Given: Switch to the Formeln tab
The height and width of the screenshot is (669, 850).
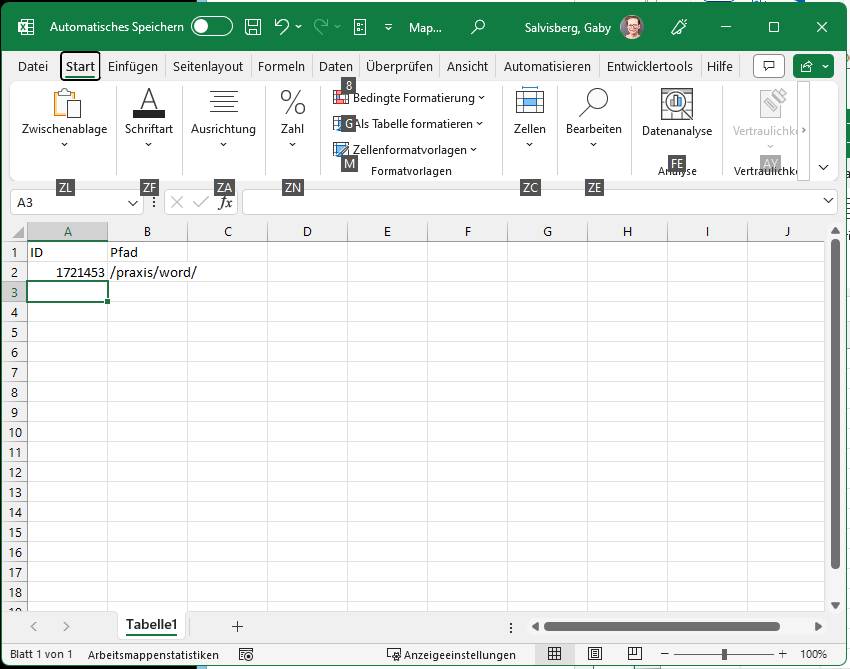Looking at the screenshot, I should click(x=281, y=66).
